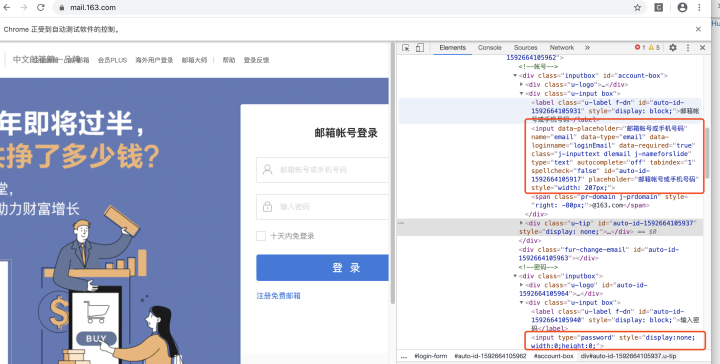Switch to the Sources tab
This screenshot has height=364, width=720.
525,48
